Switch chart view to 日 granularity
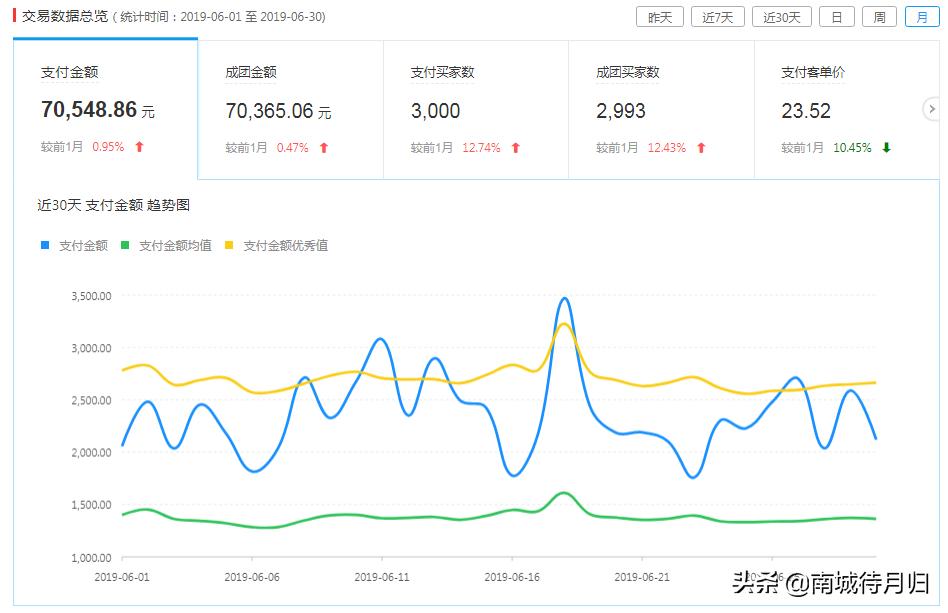This screenshot has width=948, height=613. tap(835, 16)
